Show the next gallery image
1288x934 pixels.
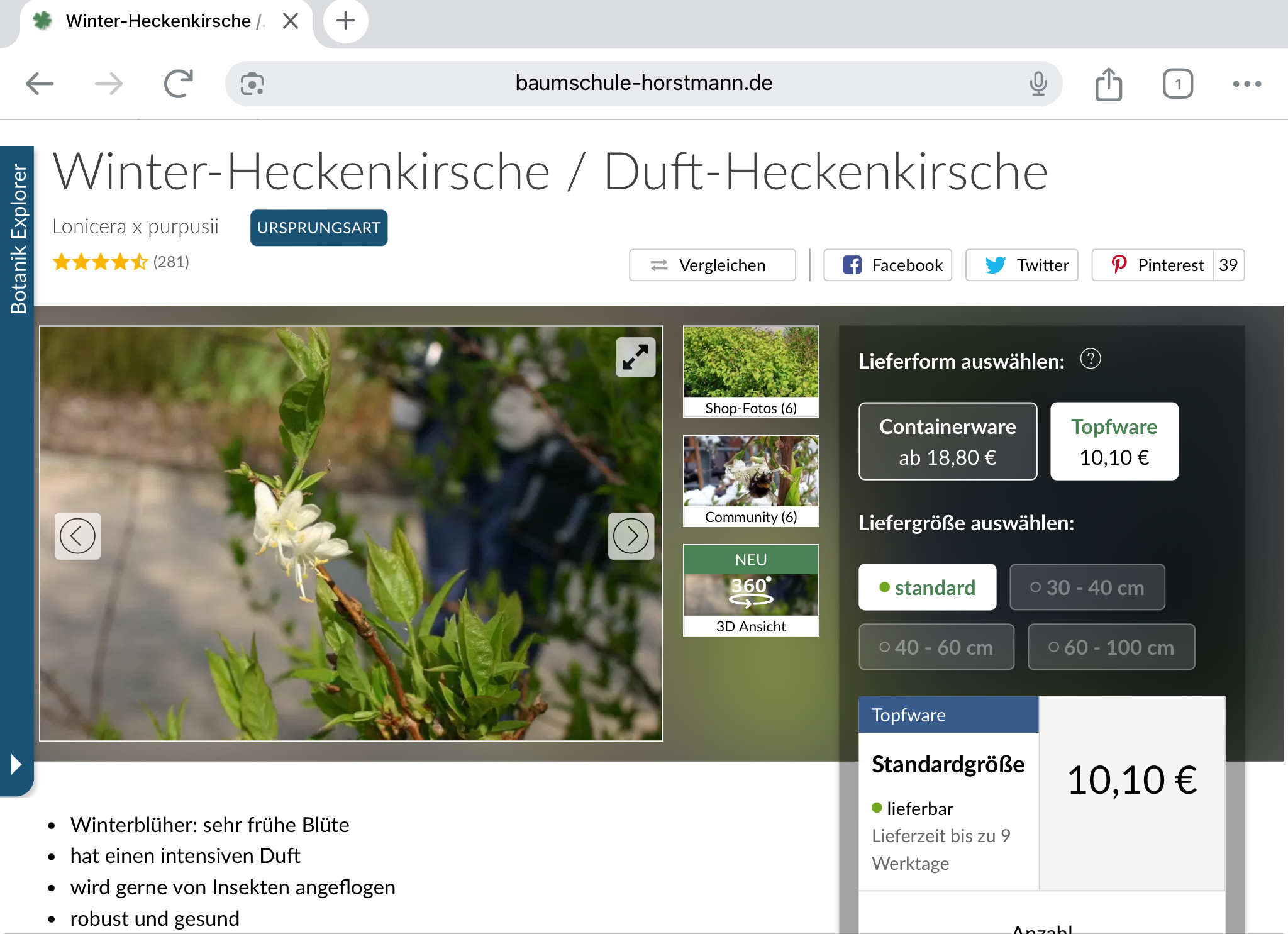631,536
